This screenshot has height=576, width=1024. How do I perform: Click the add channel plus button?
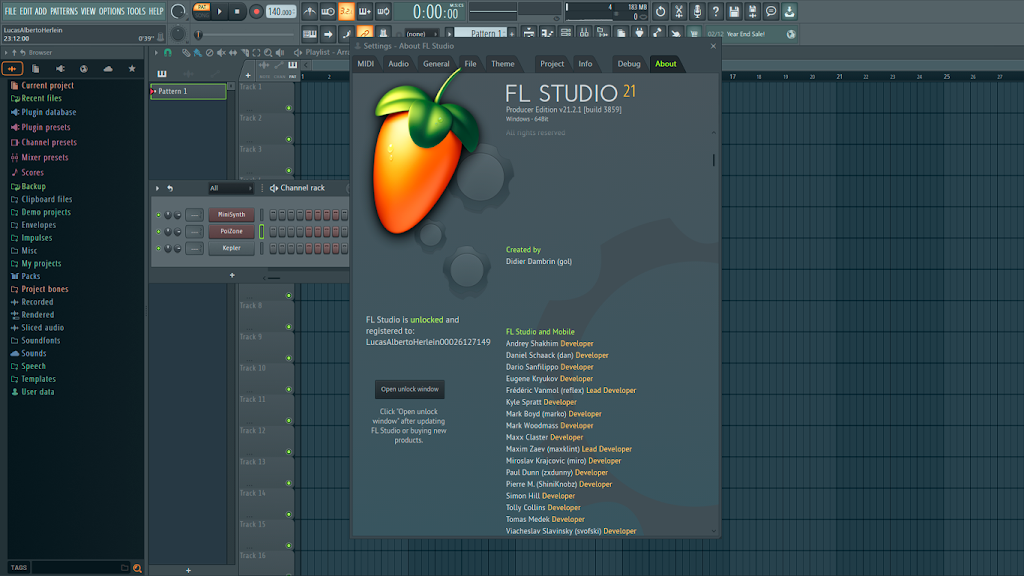[232, 276]
